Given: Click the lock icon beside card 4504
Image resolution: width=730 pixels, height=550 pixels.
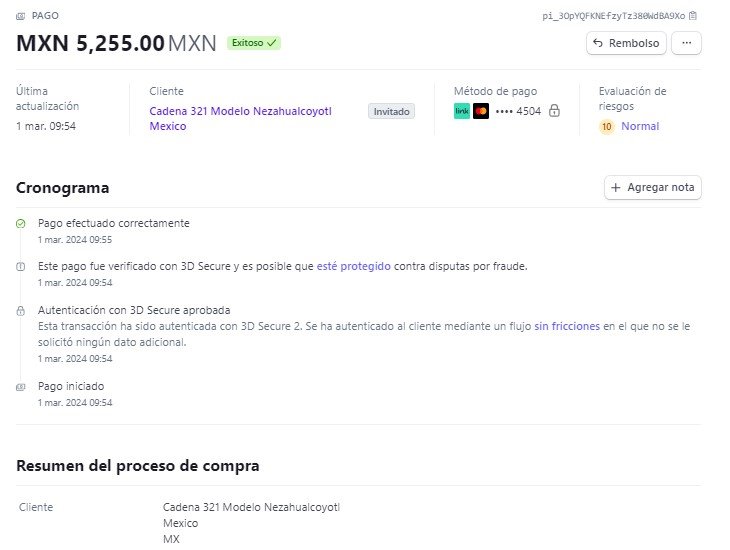Looking at the screenshot, I should click(x=554, y=111).
